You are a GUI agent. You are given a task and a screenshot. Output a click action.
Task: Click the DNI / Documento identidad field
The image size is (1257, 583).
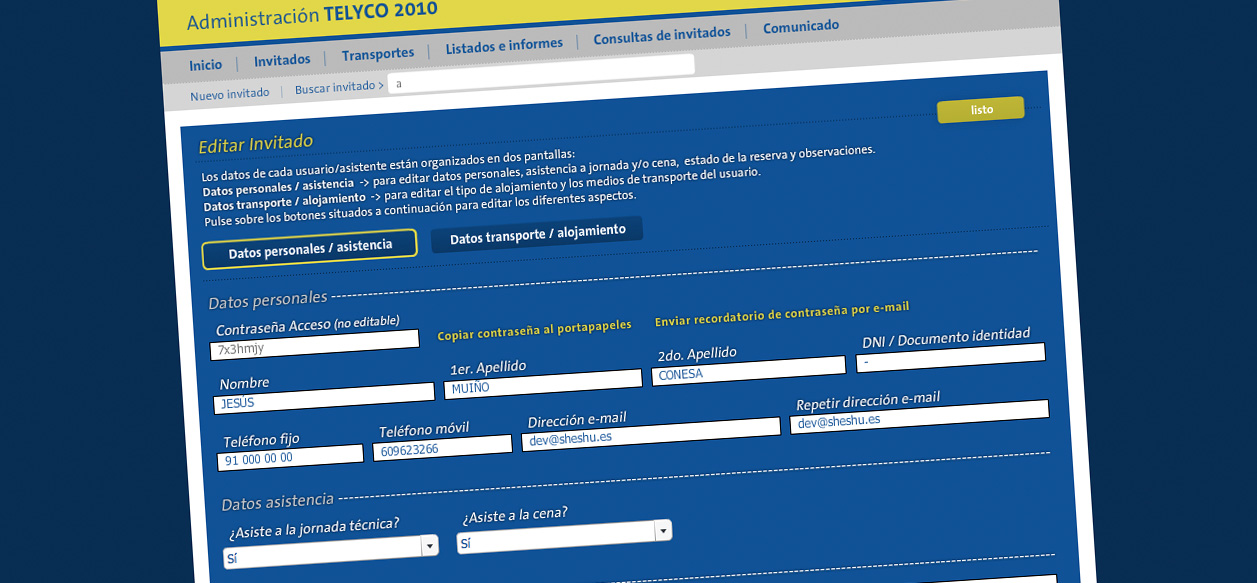point(950,358)
